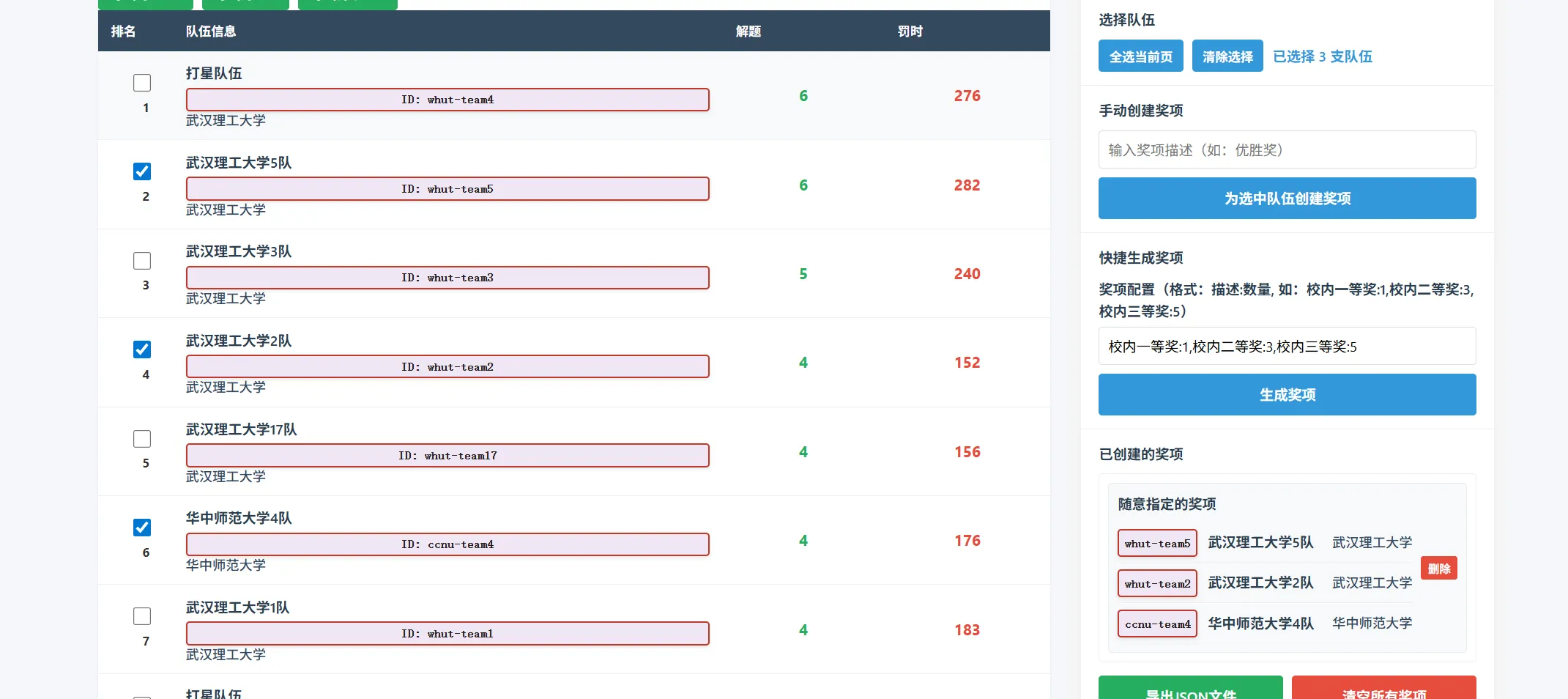Uncheck the 武汉理工大学5队 checkbox

coord(142,171)
